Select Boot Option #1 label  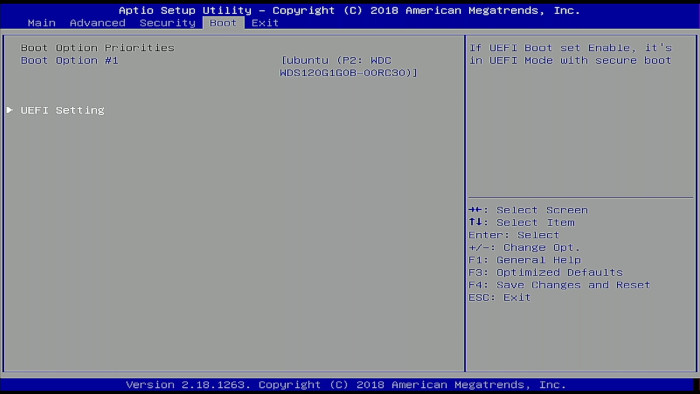(x=70, y=60)
